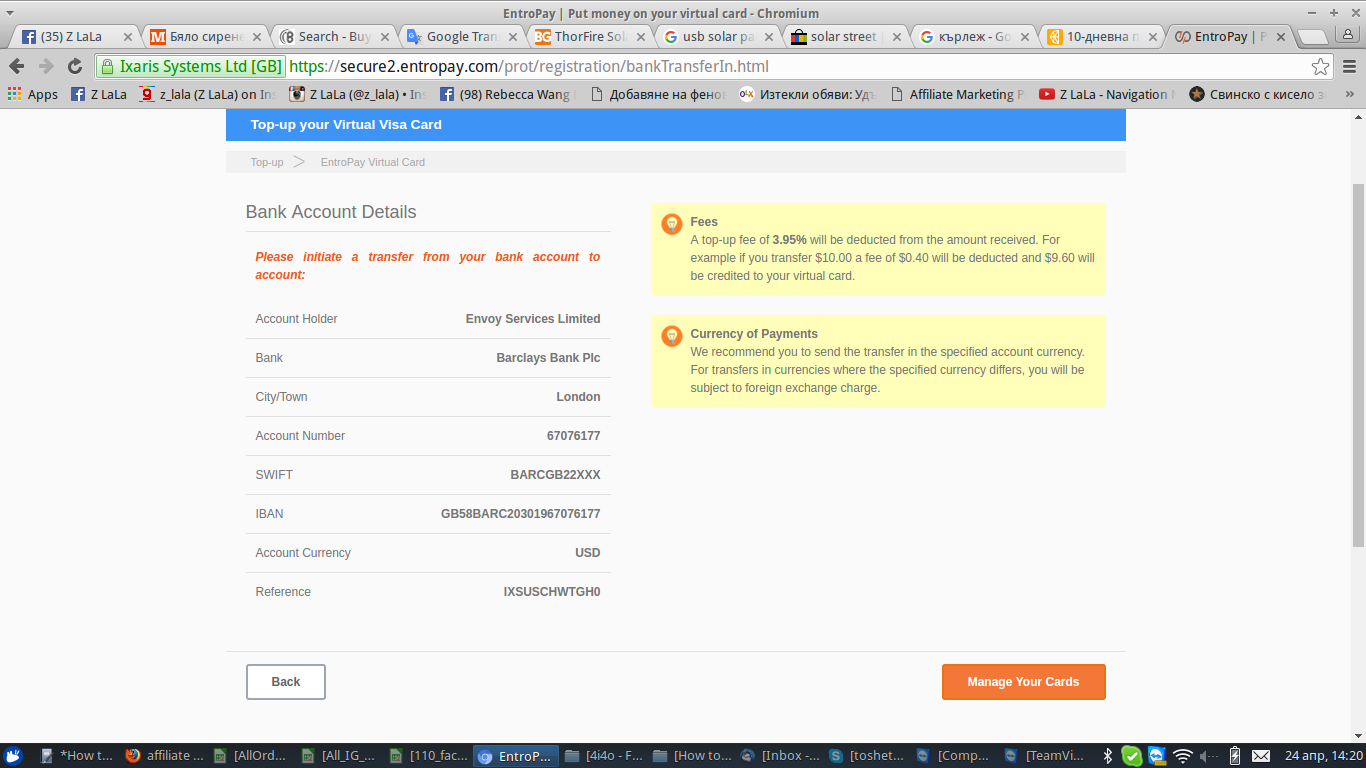The image size is (1366, 768).
Task: Open the TeamViewer tray icon
Action: pos(1157,756)
